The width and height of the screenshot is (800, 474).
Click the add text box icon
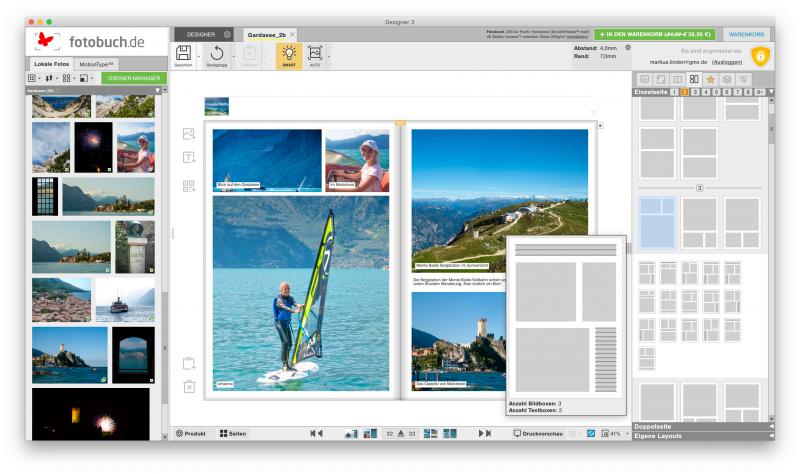tap(189, 158)
